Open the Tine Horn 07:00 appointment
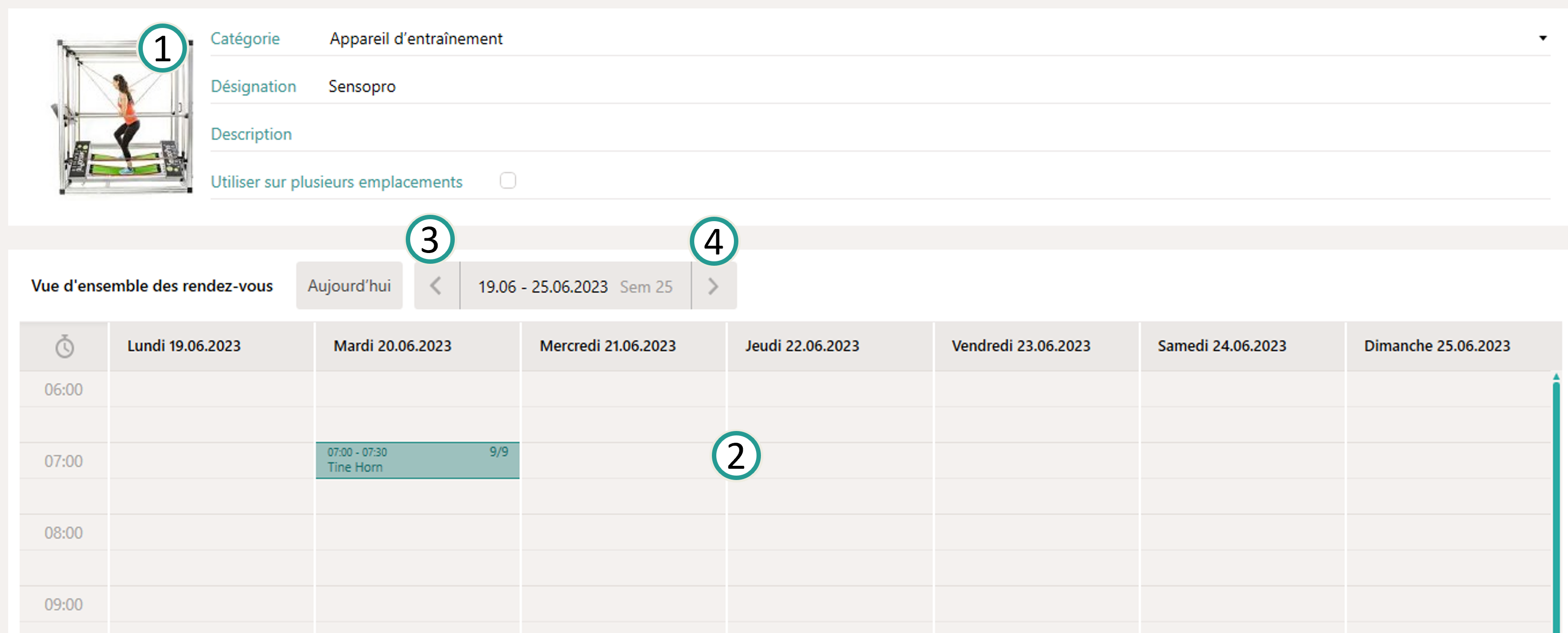Image resolution: width=1568 pixels, height=633 pixels. 417,460
